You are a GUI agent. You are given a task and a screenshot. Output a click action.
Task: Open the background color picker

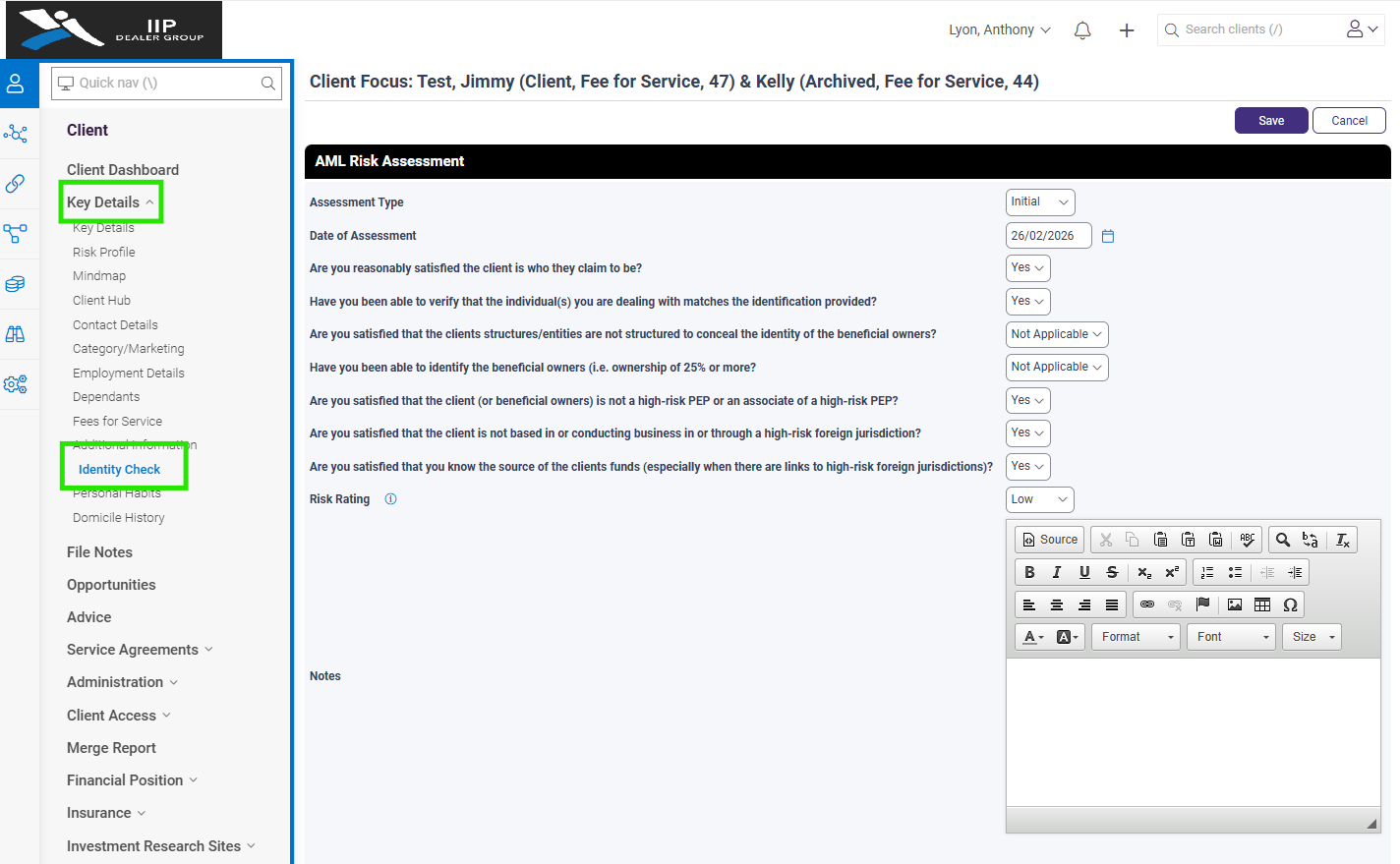coord(1067,637)
